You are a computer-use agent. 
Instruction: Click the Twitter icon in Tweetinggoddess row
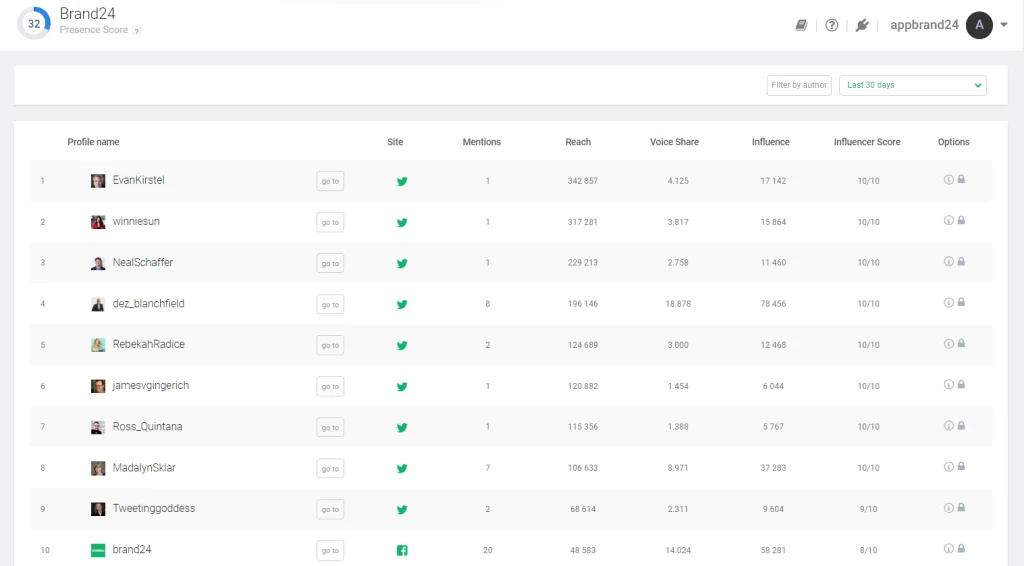pyautogui.click(x=402, y=509)
